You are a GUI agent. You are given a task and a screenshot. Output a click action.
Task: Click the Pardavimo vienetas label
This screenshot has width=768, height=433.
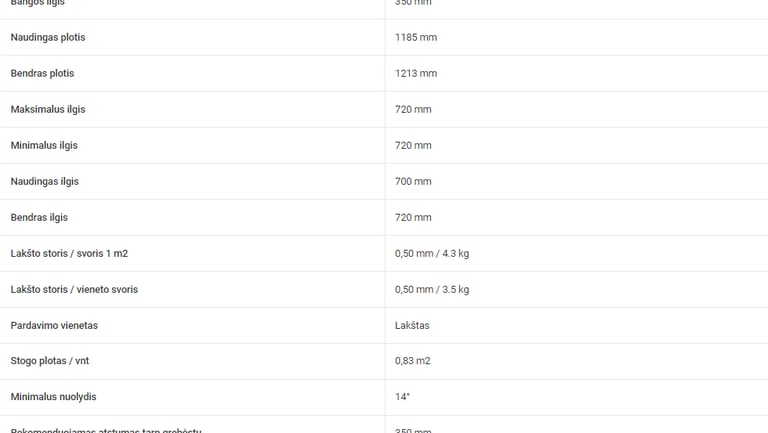point(54,325)
